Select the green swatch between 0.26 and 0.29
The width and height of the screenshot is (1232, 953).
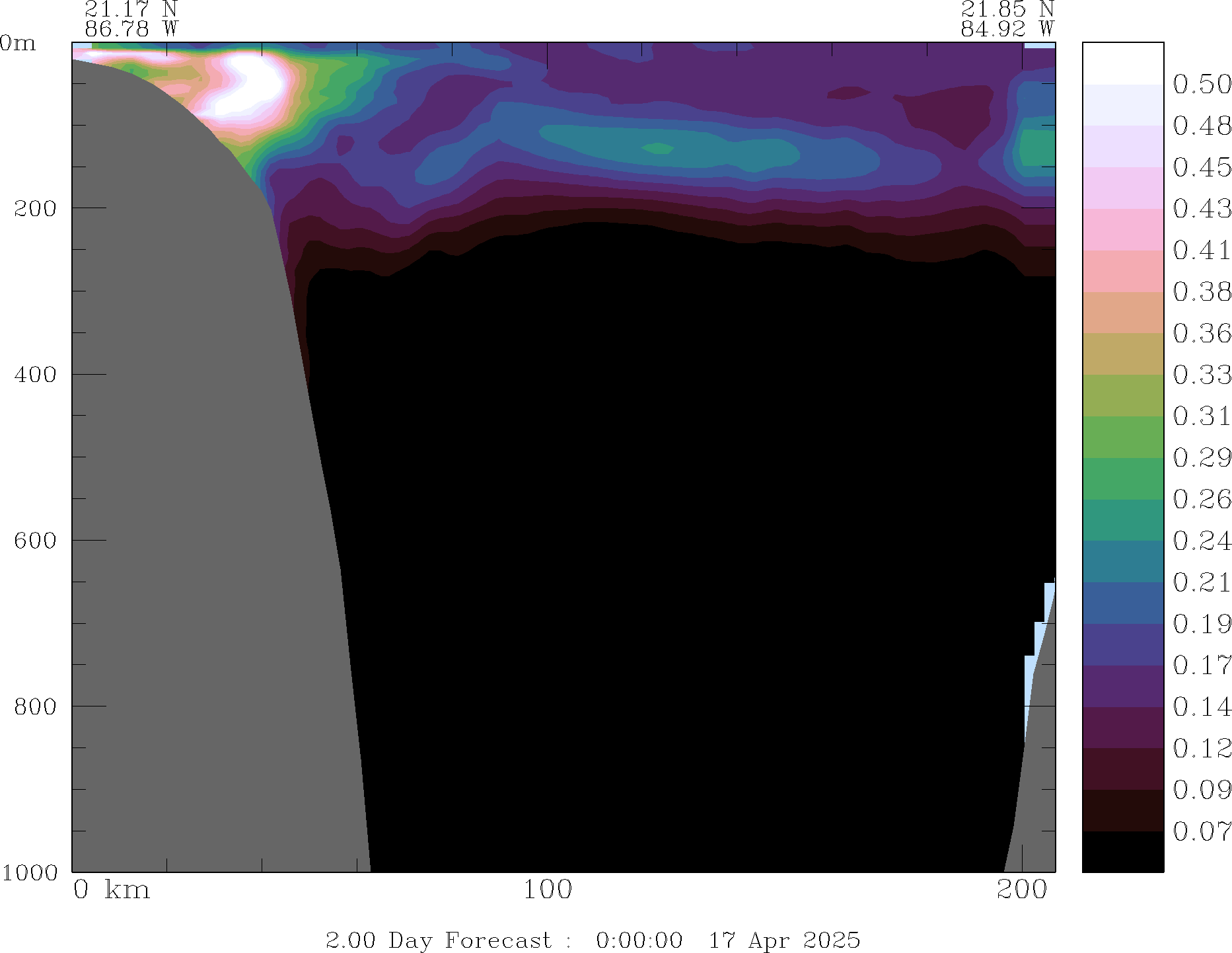[x=1122, y=478]
